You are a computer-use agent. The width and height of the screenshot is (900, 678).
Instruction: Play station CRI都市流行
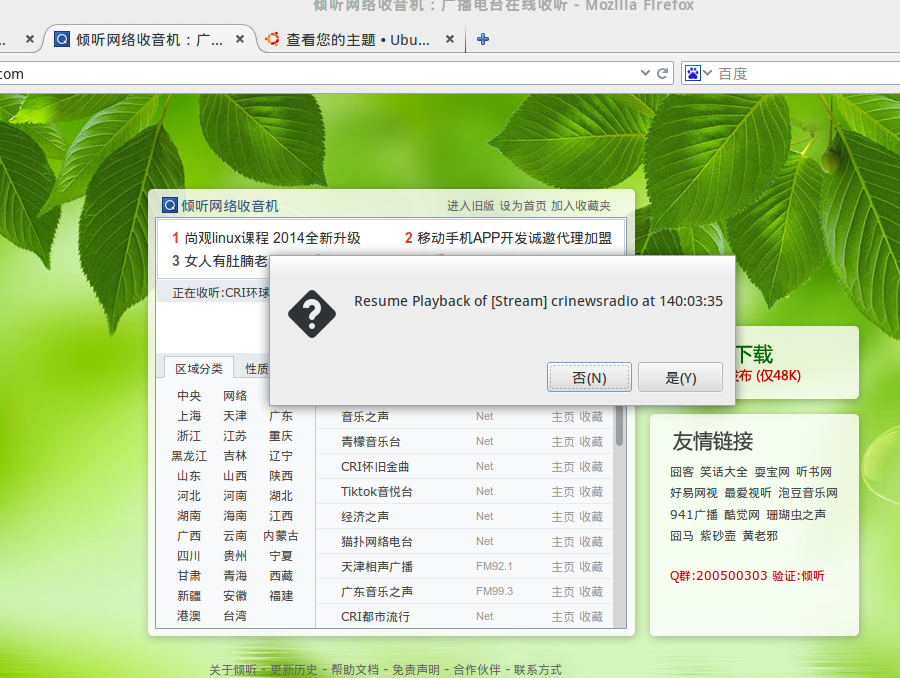coord(375,617)
